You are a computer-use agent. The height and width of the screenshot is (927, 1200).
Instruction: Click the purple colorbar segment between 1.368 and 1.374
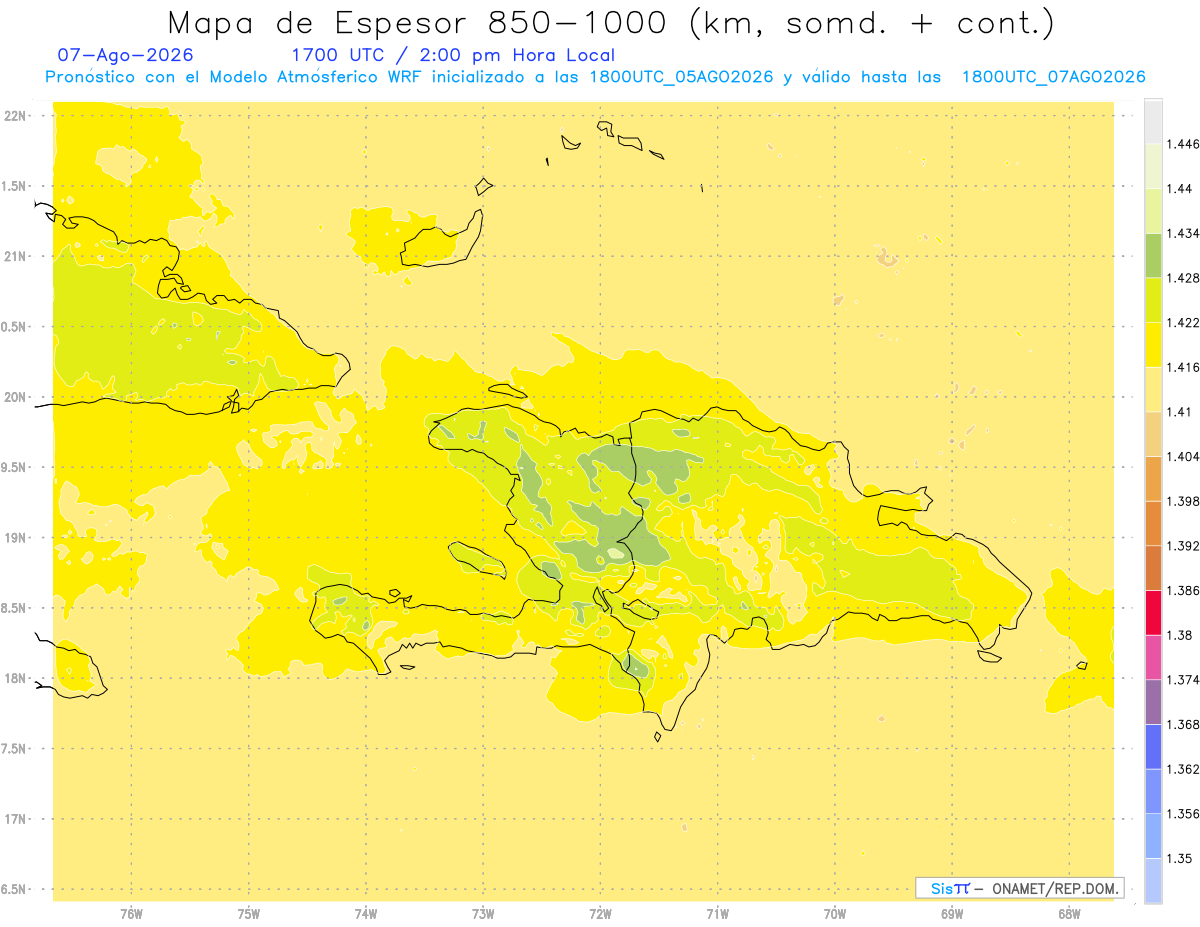(x=1153, y=702)
